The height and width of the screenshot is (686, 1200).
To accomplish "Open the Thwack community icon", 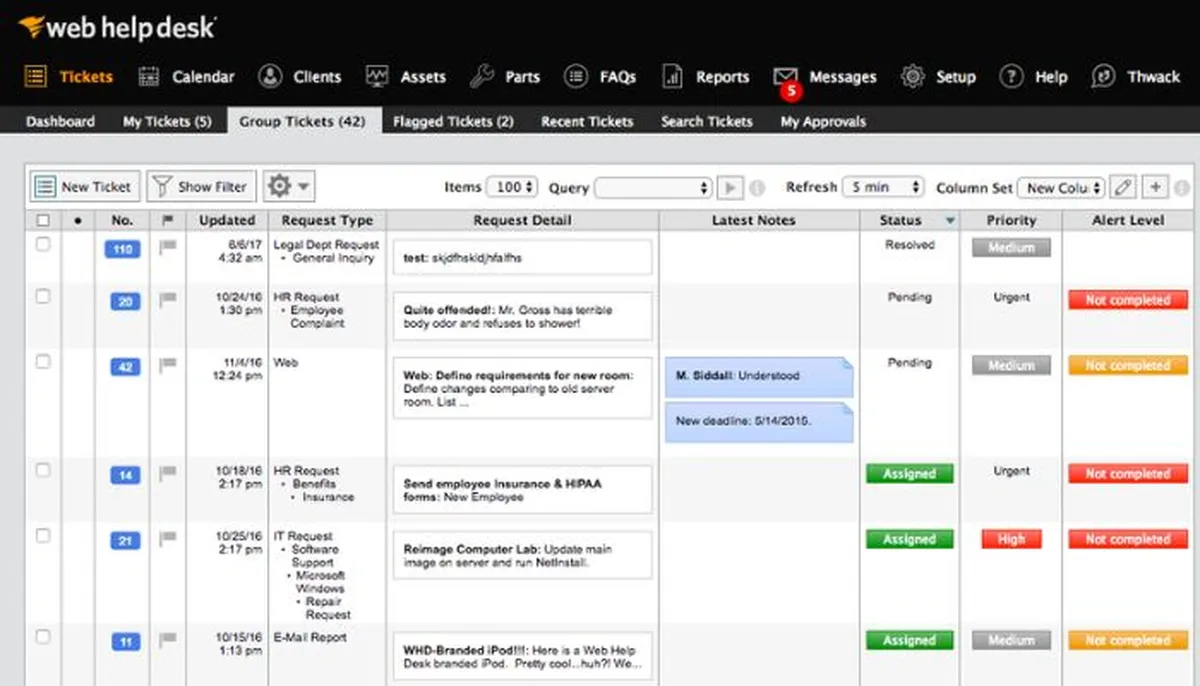I will [1103, 76].
